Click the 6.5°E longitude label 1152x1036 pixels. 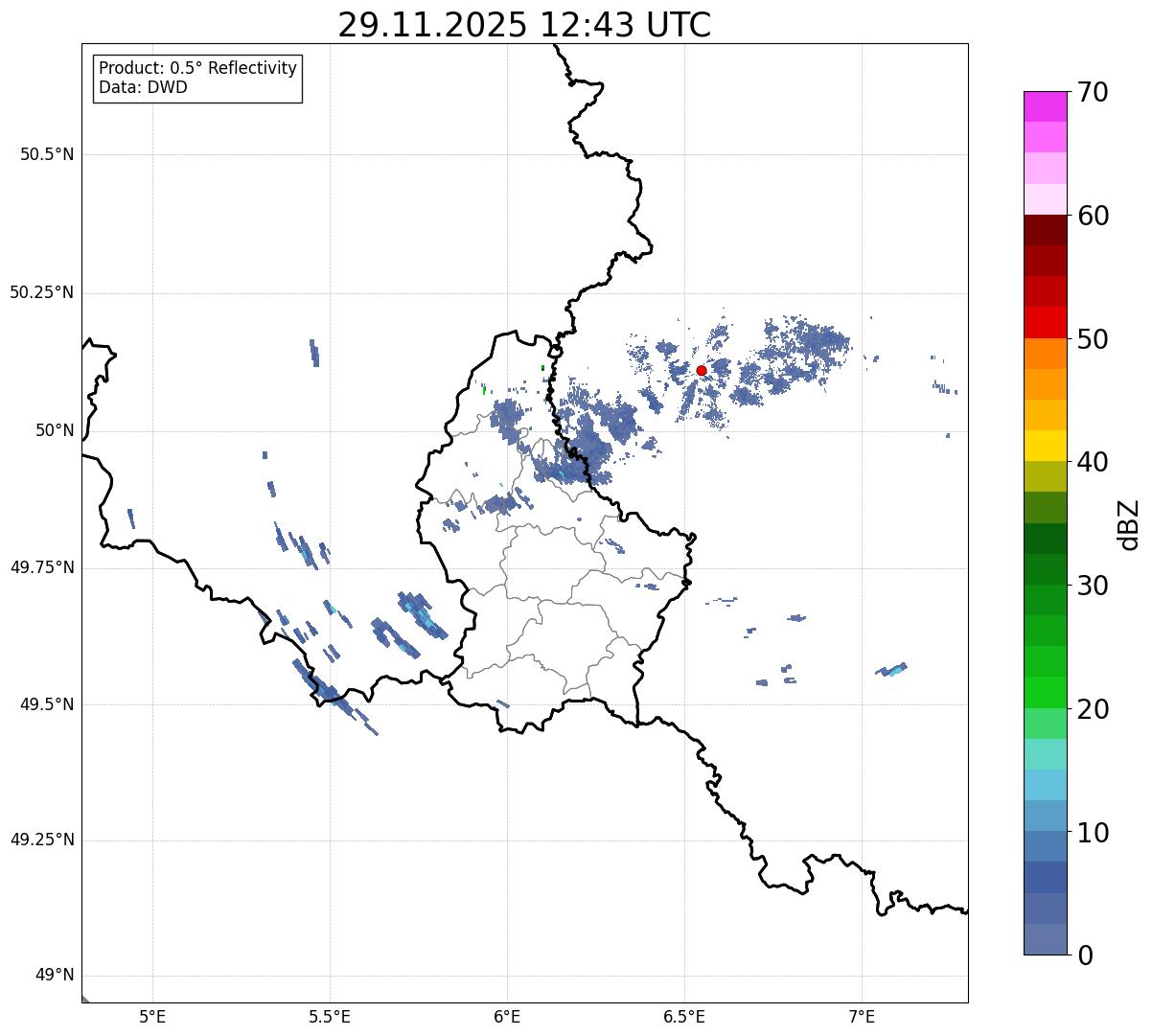click(x=684, y=1017)
